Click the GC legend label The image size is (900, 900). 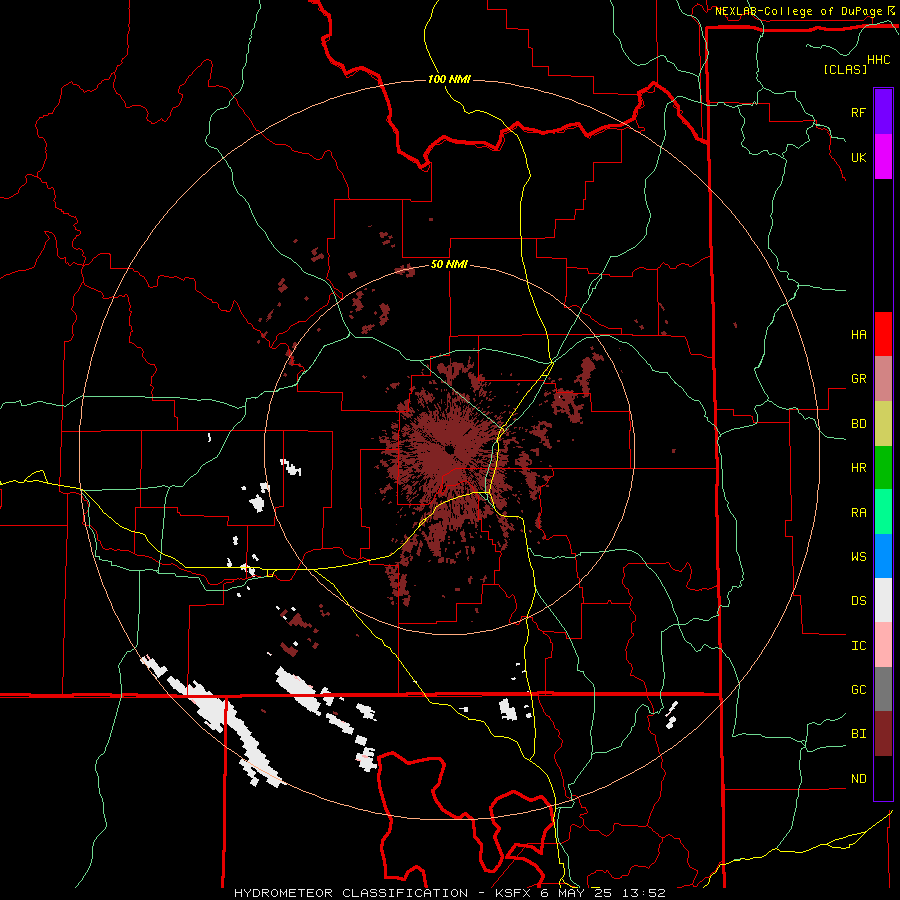858,690
